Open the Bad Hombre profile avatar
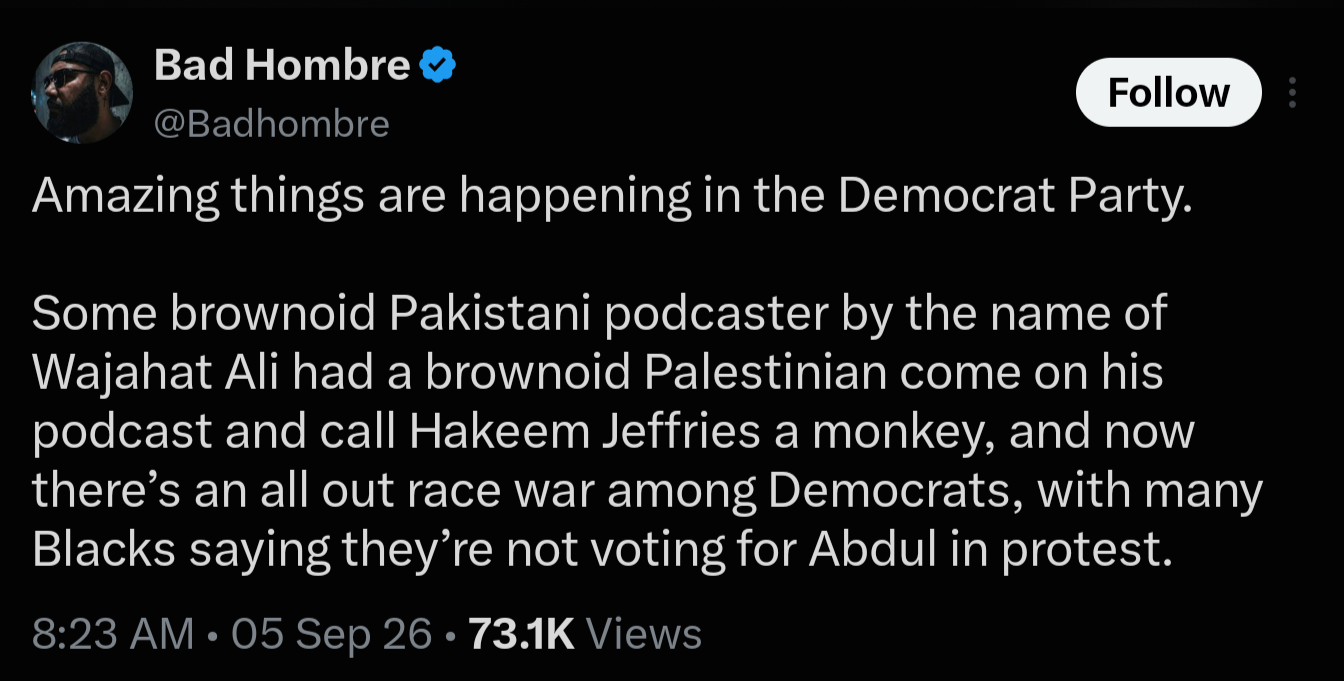Viewport: 1344px width, 681px height. point(83,93)
